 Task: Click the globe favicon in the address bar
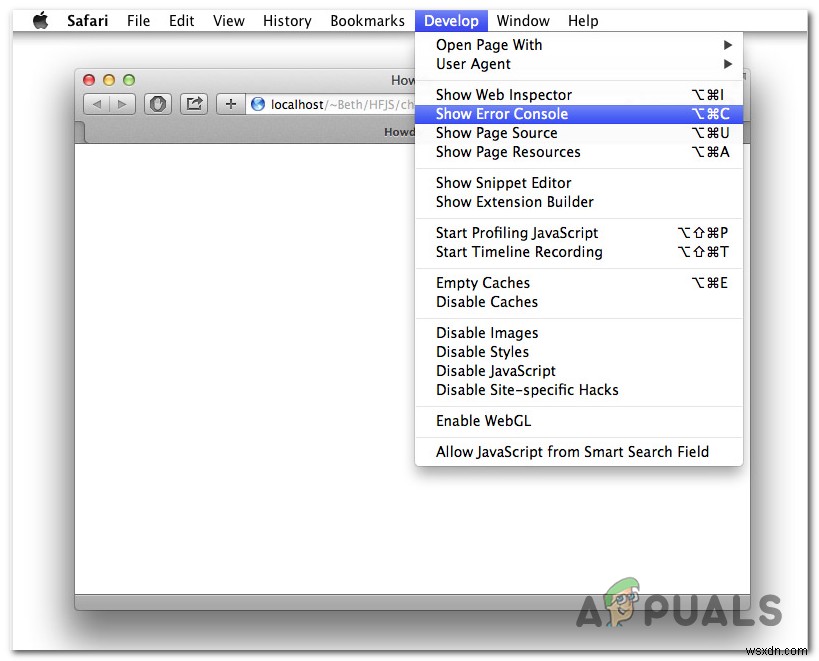point(258,104)
